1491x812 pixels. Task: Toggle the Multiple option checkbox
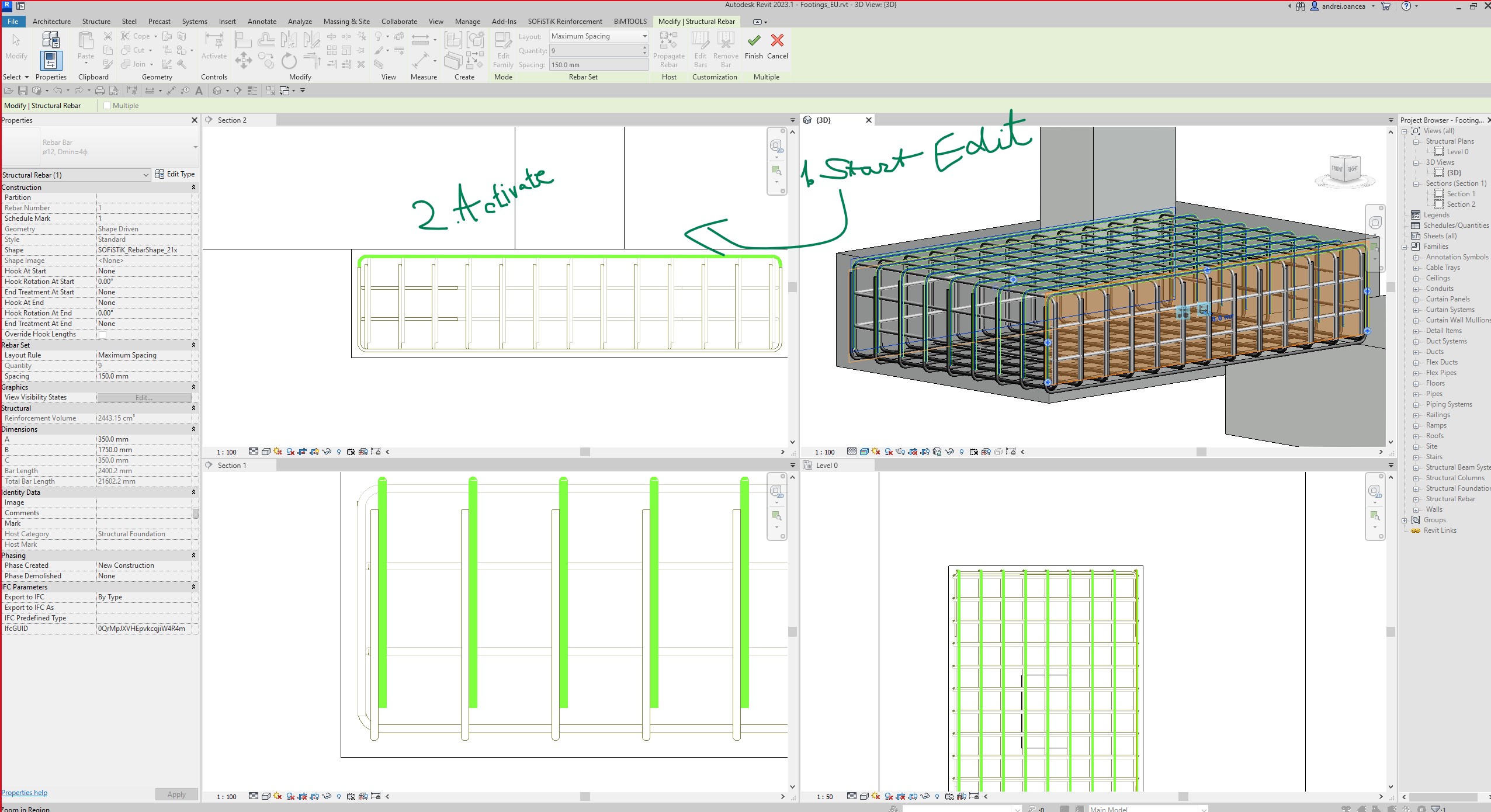point(108,106)
